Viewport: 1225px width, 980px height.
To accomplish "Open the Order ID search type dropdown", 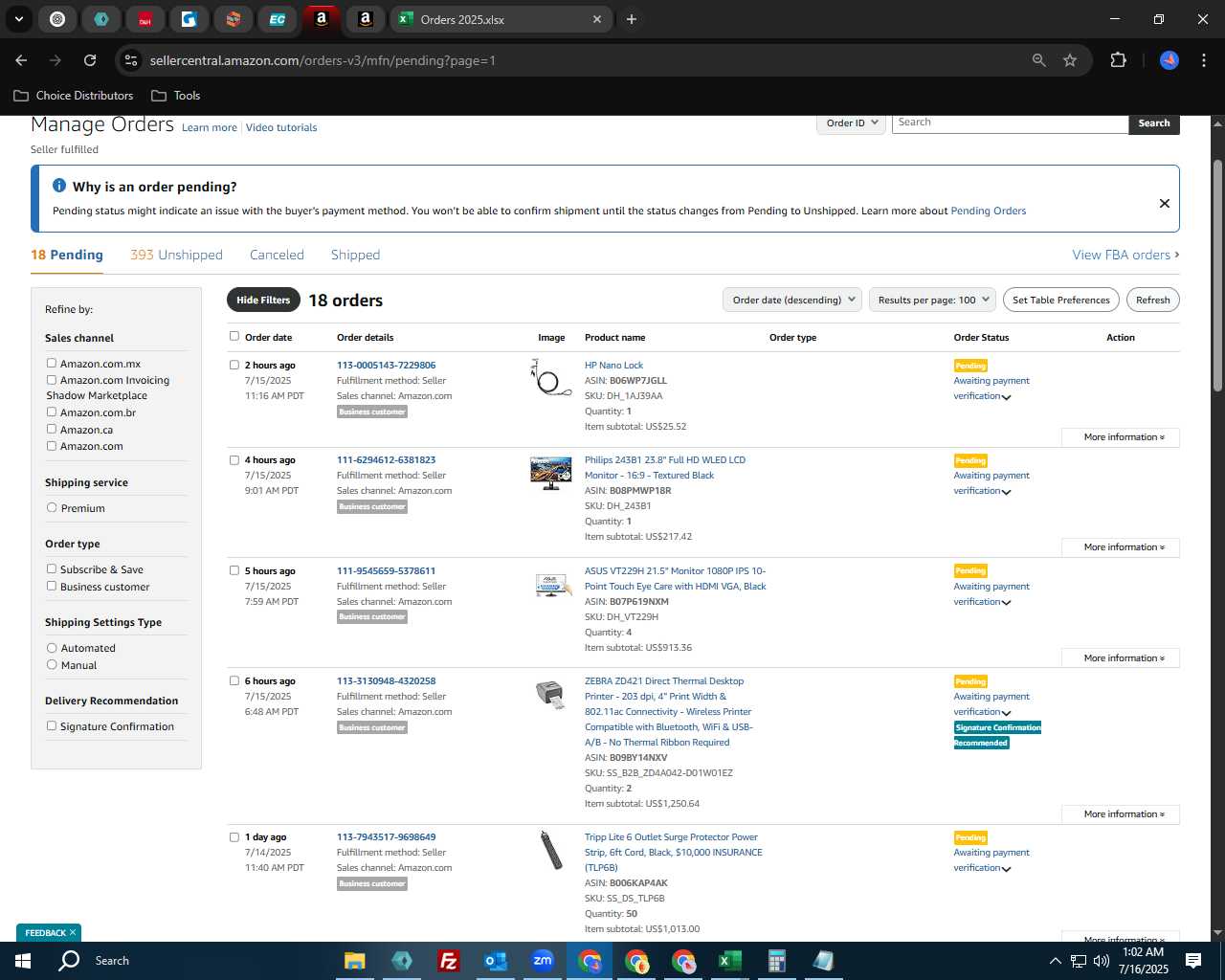I will pos(851,122).
